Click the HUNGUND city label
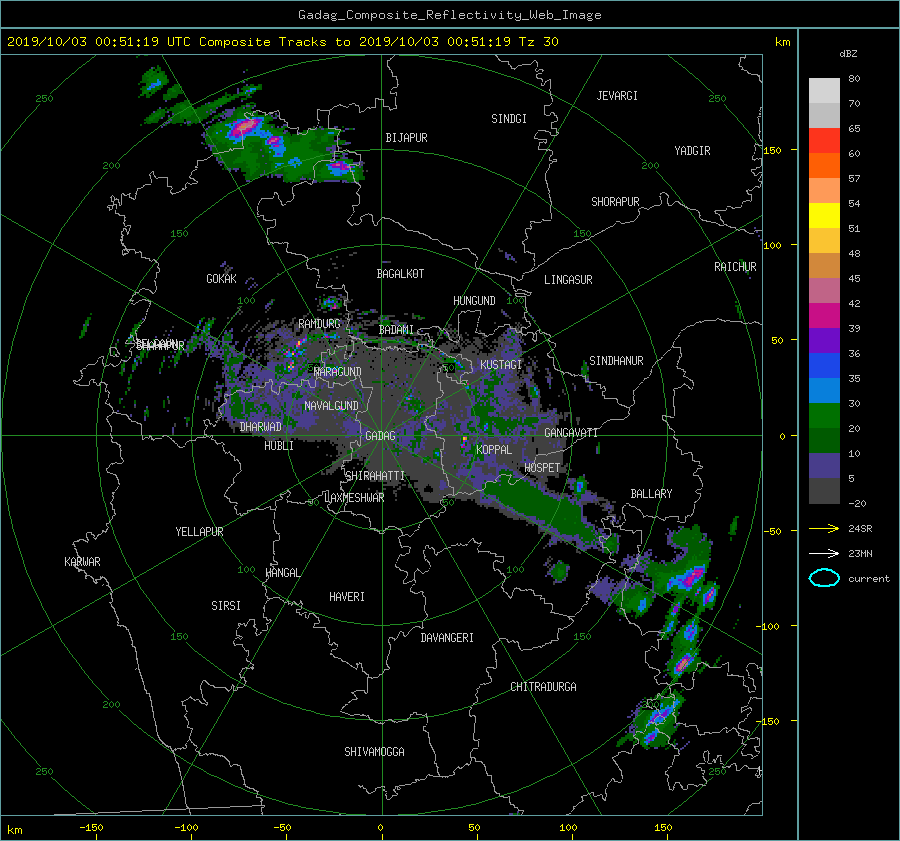900x841 pixels. click(474, 301)
